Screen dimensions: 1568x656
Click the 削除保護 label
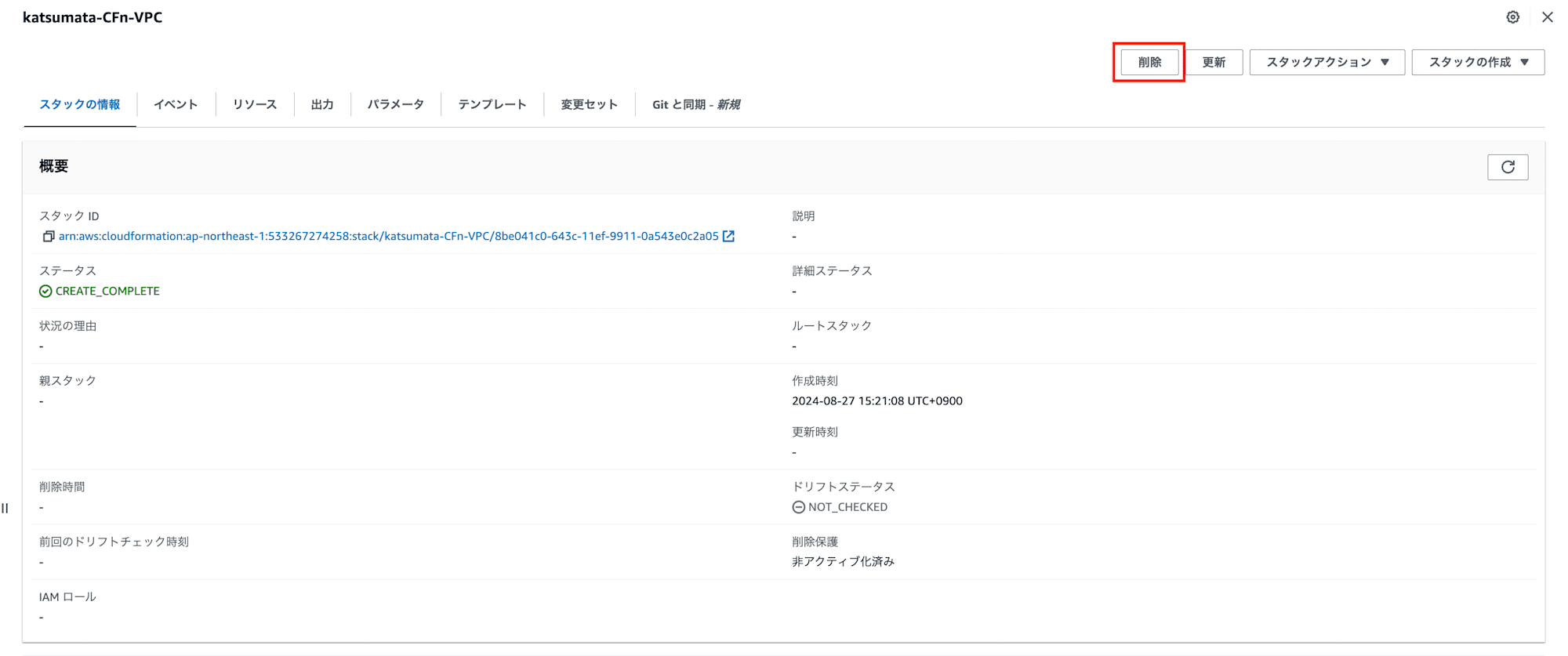[x=815, y=542]
